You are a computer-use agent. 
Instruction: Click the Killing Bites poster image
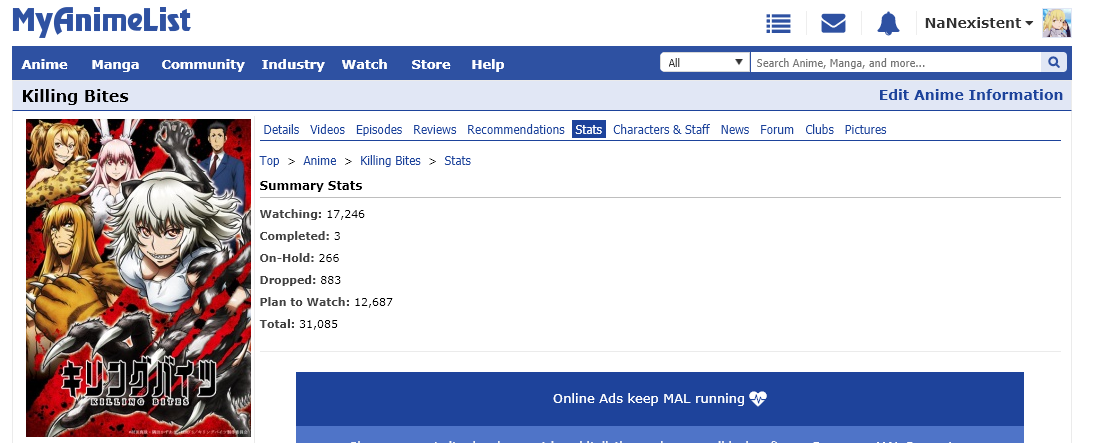[138, 277]
